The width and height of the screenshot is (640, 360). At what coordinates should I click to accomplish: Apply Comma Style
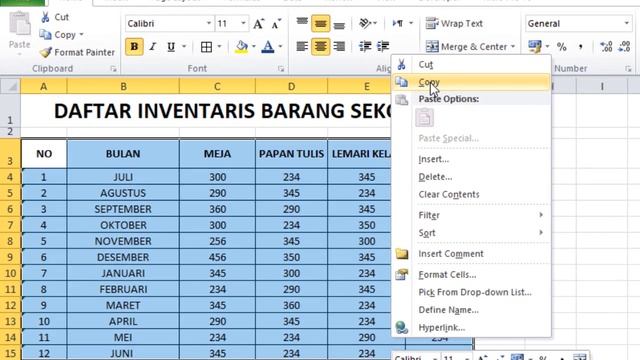(x=580, y=47)
